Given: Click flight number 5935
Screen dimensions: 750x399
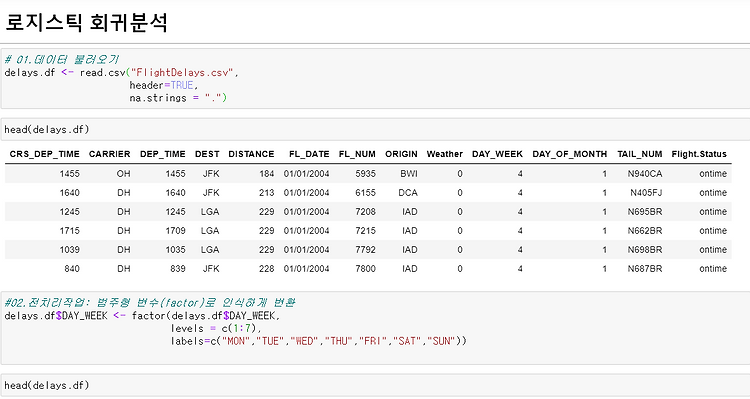Looking at the screenshot, I should click(365, 174).
